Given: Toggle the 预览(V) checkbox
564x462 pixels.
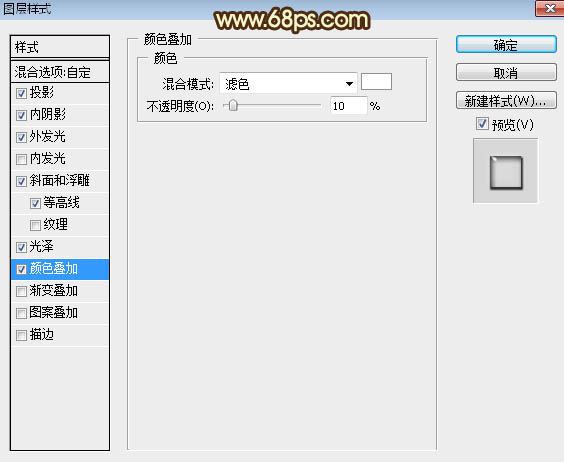Looking at the screenshot, I should [482, 124].
